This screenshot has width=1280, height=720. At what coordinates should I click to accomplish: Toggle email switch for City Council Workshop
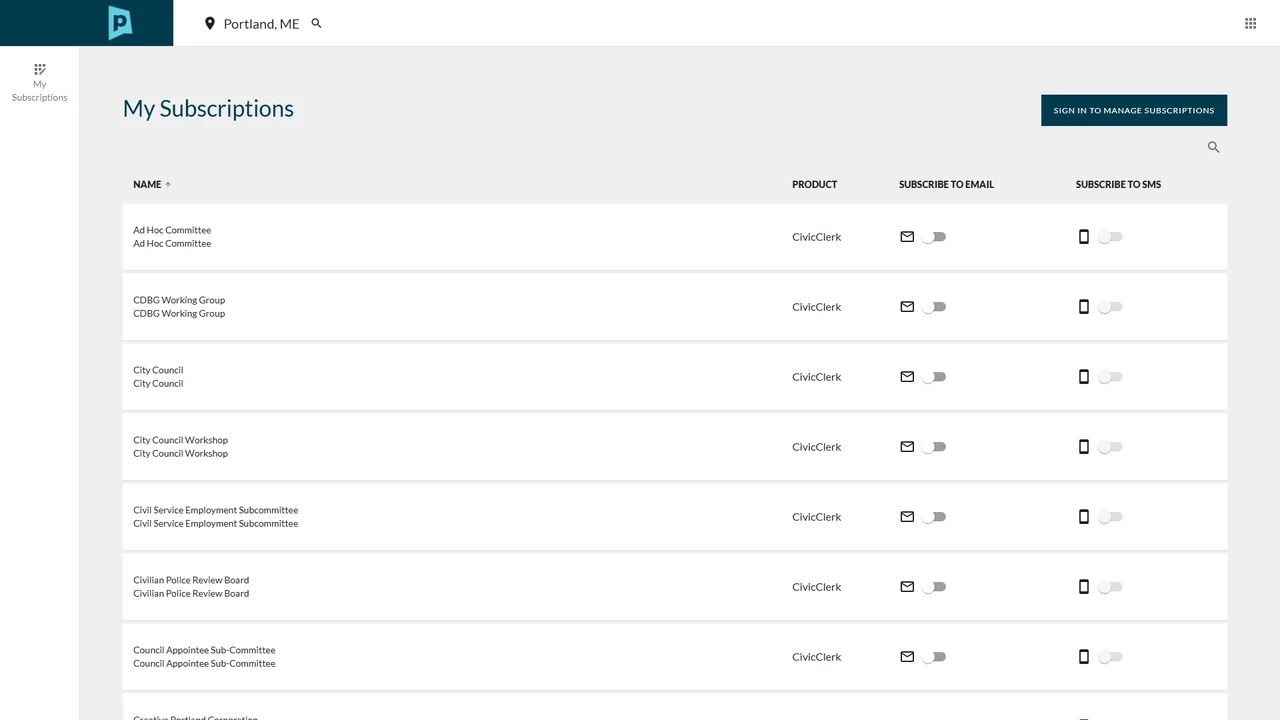(934, 447)
